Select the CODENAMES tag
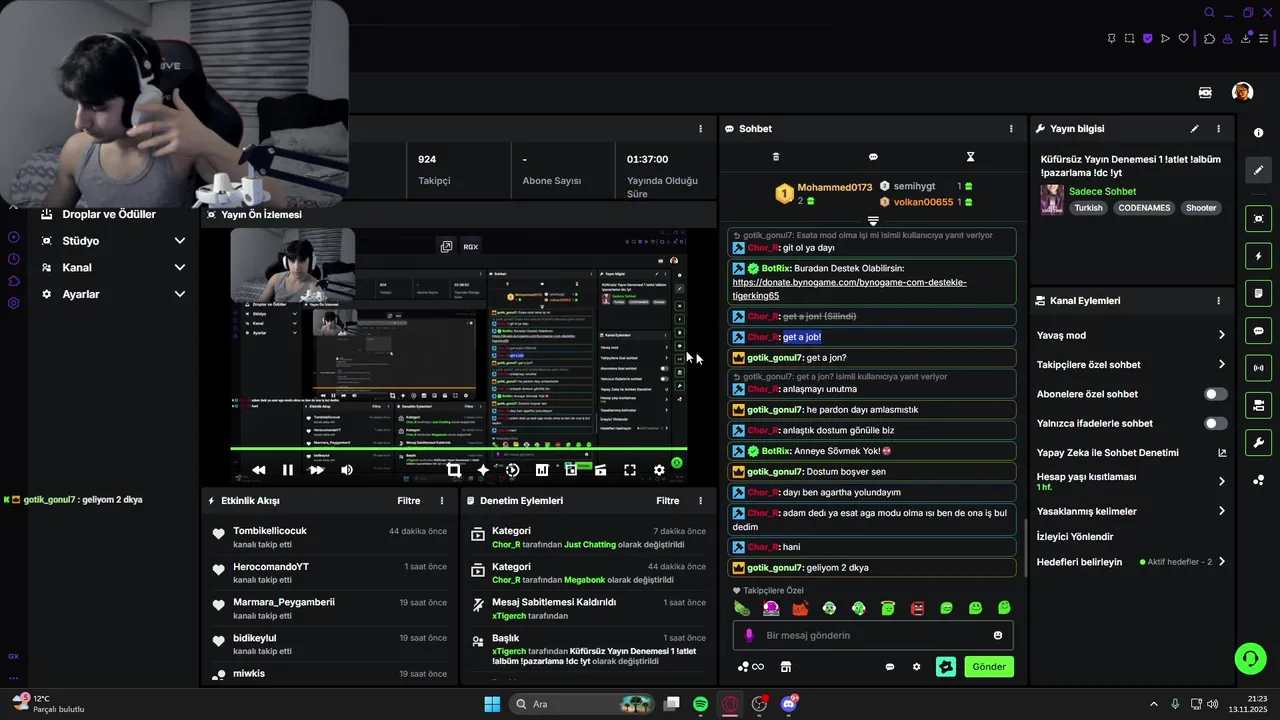The width and height of the screenshot is (1280, 720). tap(1143, 208)
